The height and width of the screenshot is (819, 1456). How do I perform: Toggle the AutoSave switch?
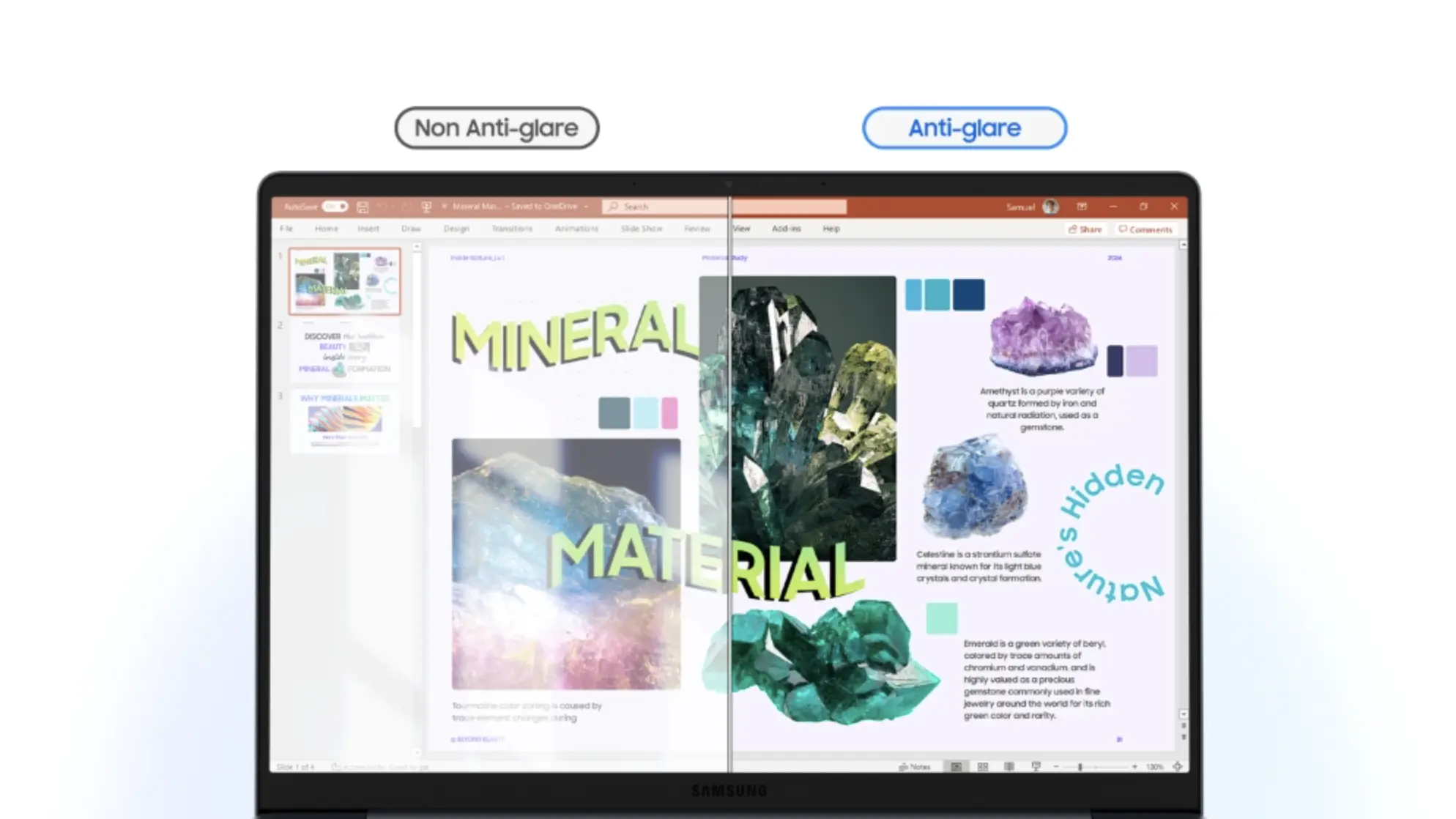(335, 207)
